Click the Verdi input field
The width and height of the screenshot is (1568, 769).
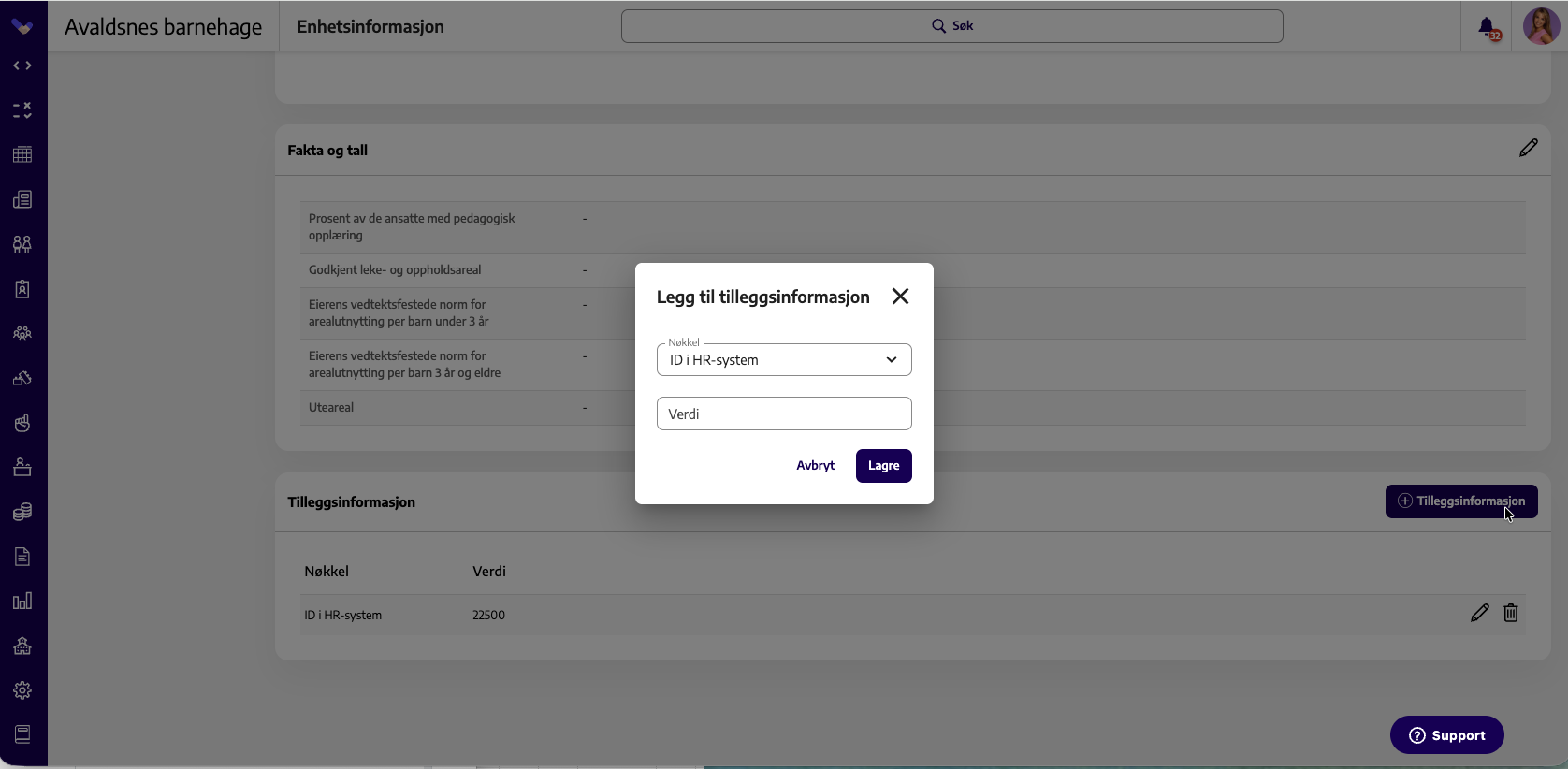coord(784,414)
